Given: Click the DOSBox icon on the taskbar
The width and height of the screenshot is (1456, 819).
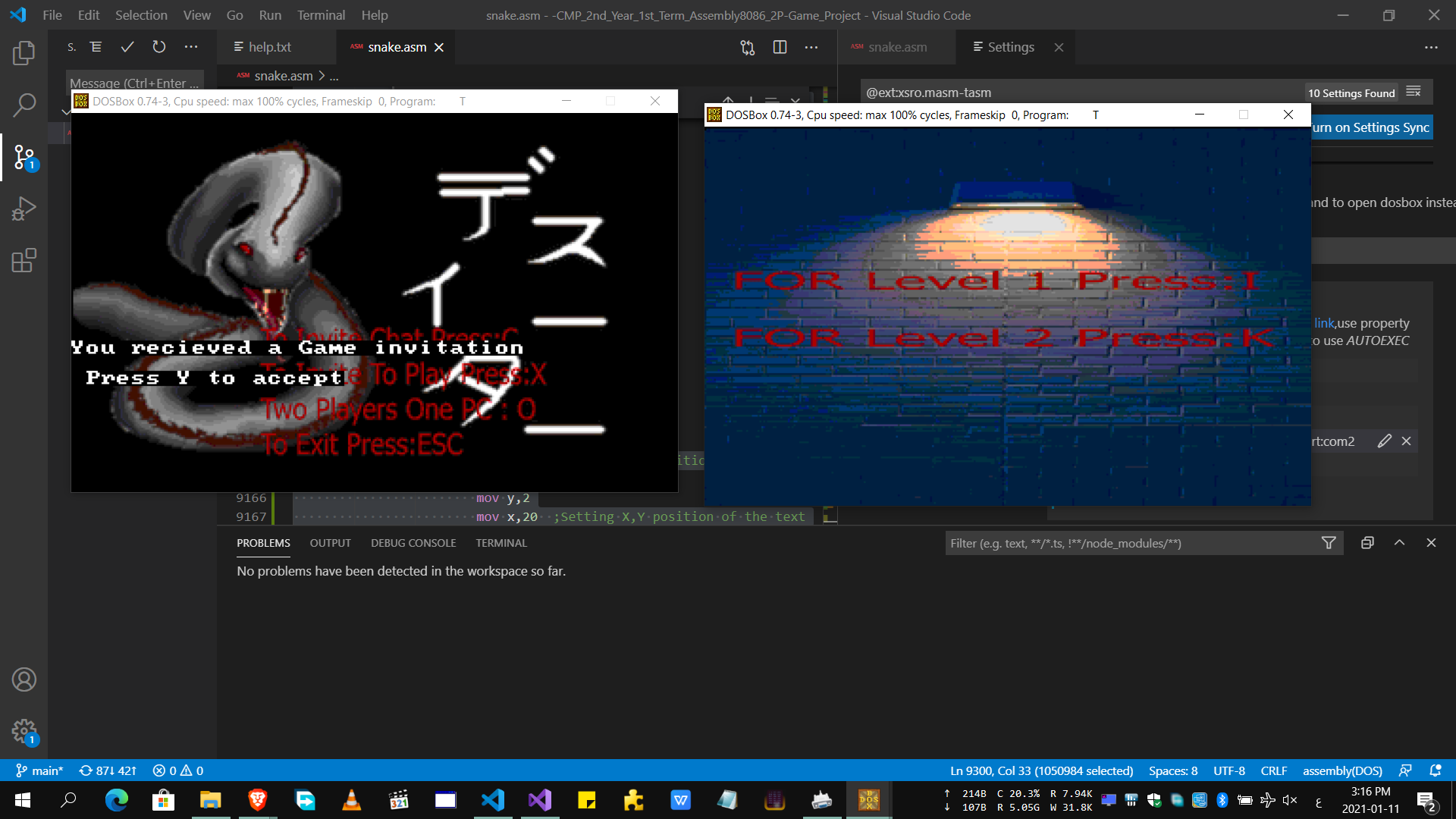Looking at the screenshot, I should click(x=869, y=800).
